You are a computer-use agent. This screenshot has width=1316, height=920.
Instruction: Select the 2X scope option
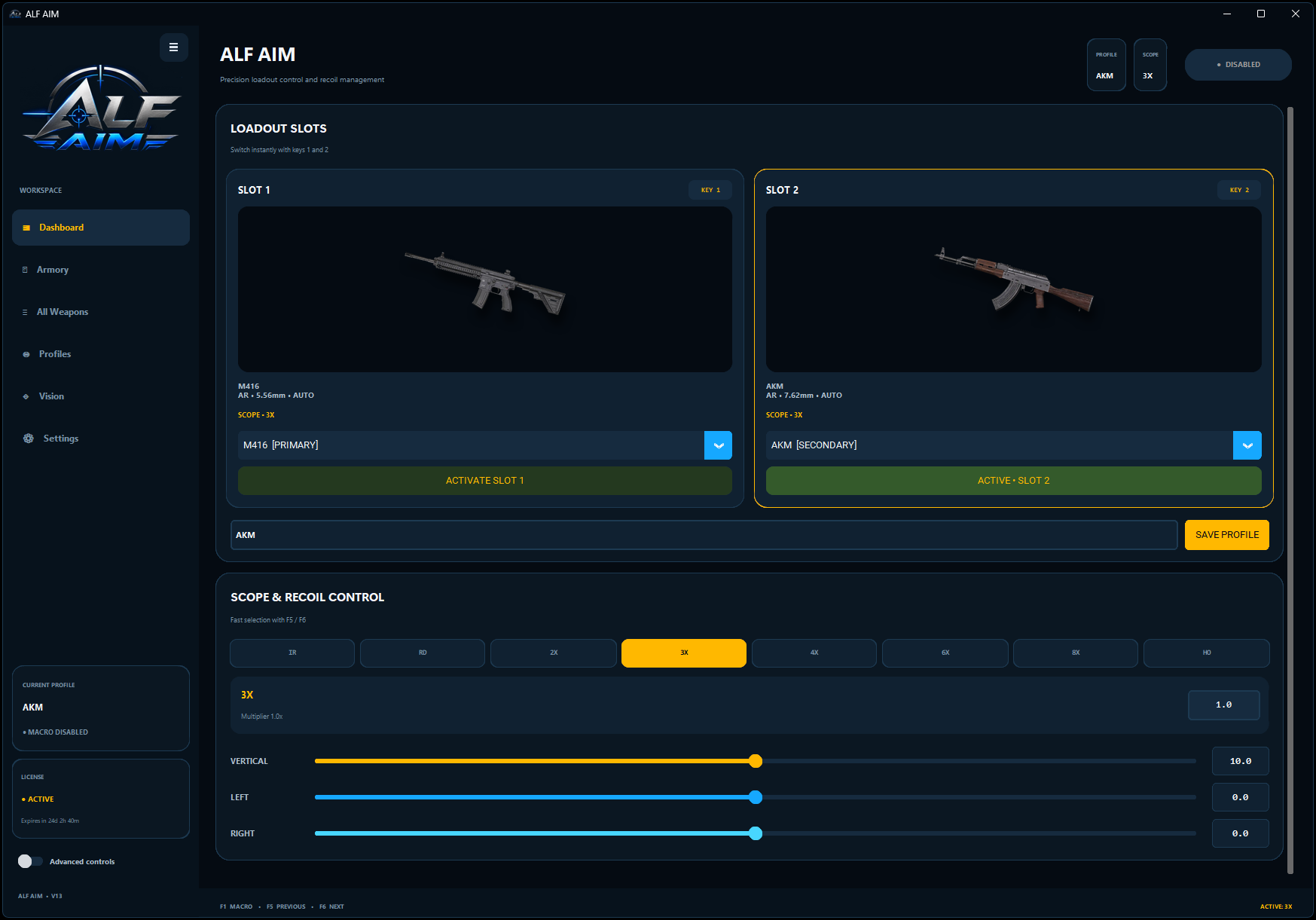point(554,653)
